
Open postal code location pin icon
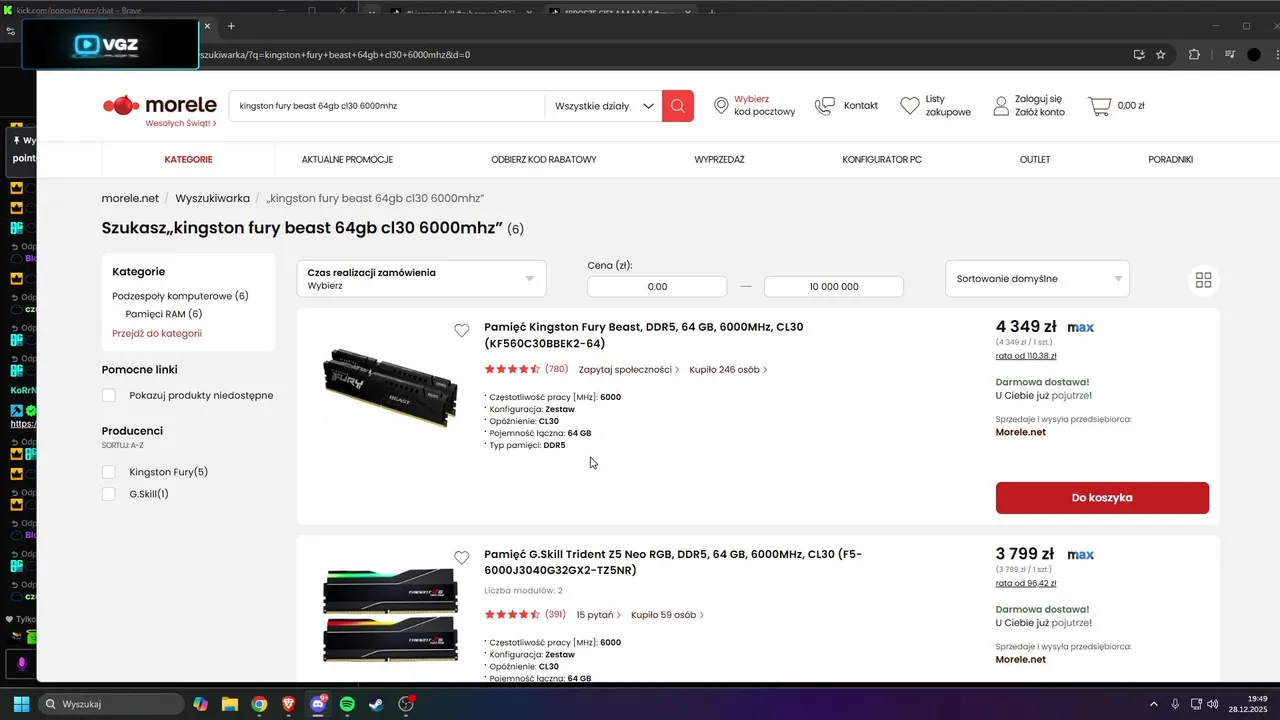721,106
